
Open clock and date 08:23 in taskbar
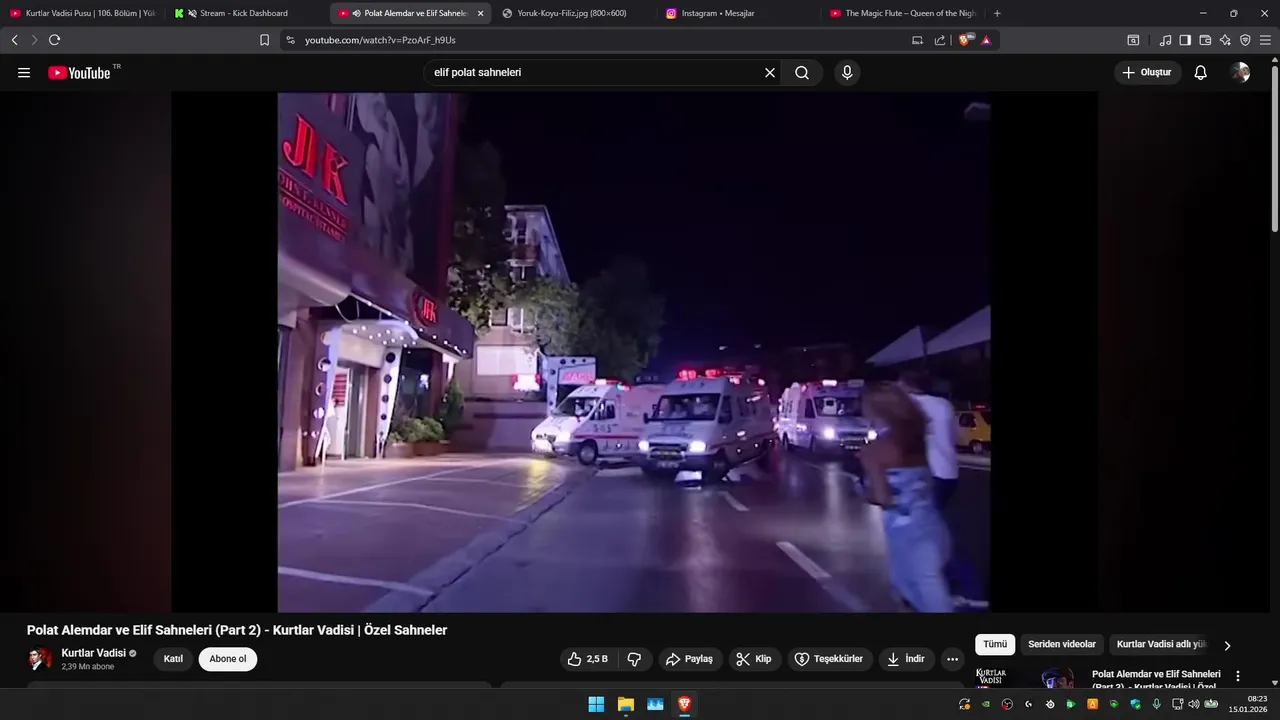click(x=1250, y=704)
